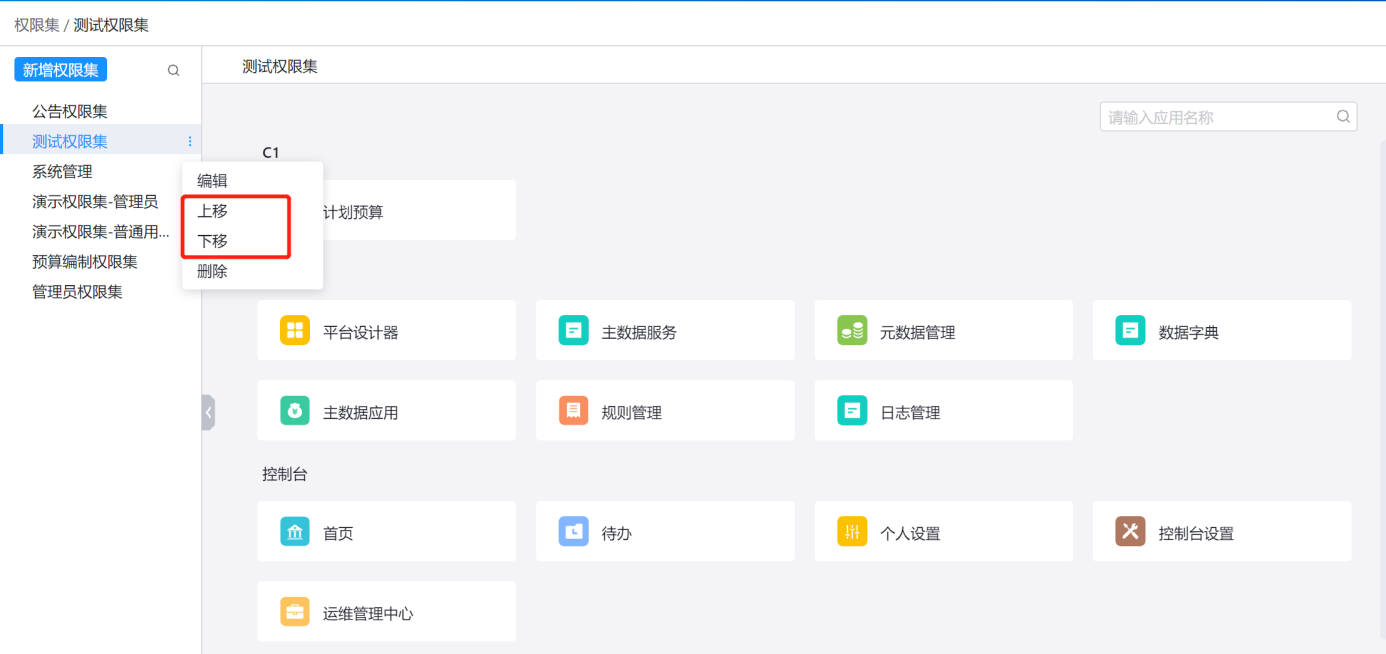This screenshot has height=654, width=1386.
Task: Collapse the left sidebar panel handle
Action: (208, 412)
